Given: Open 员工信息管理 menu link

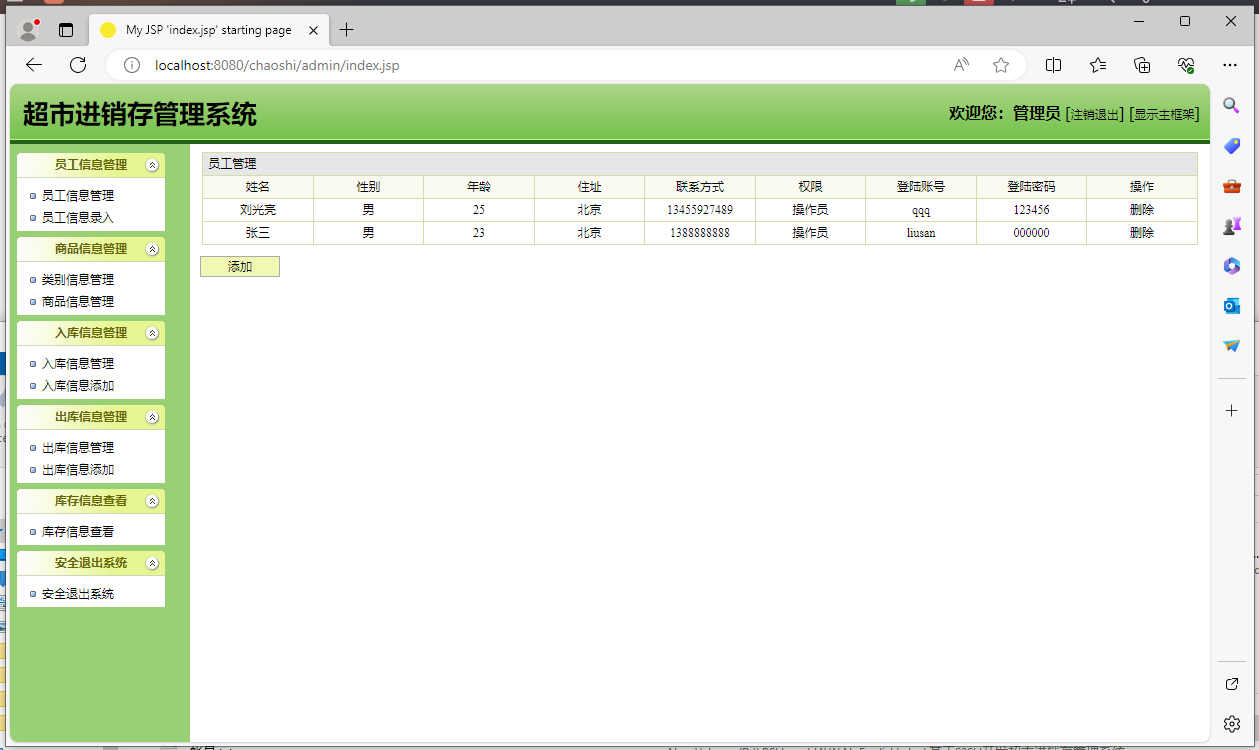Looking at the screenshot, I should pyautogui.click(x=78, y=196).
